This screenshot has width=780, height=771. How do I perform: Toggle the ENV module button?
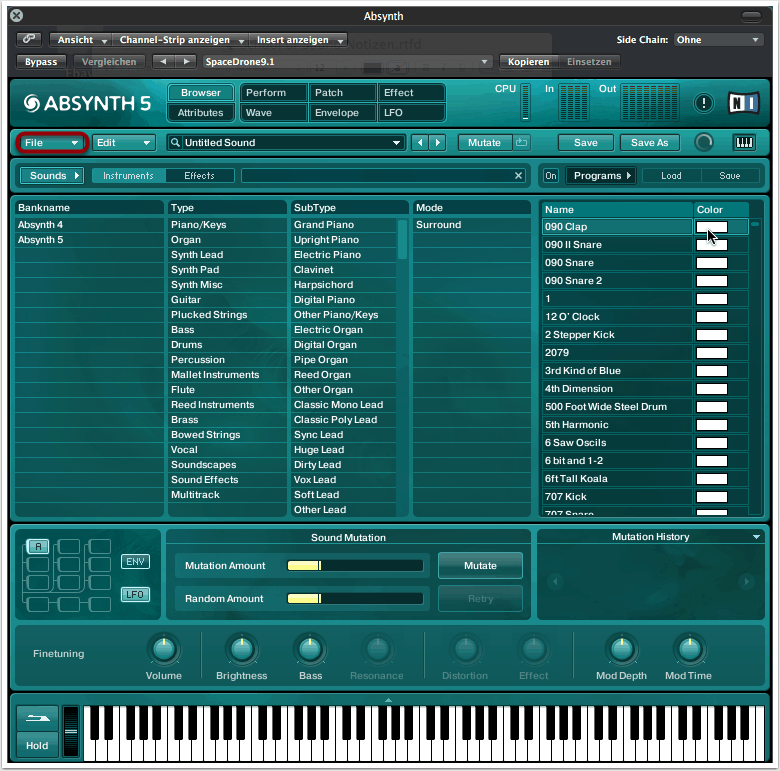tap(135, 561)
